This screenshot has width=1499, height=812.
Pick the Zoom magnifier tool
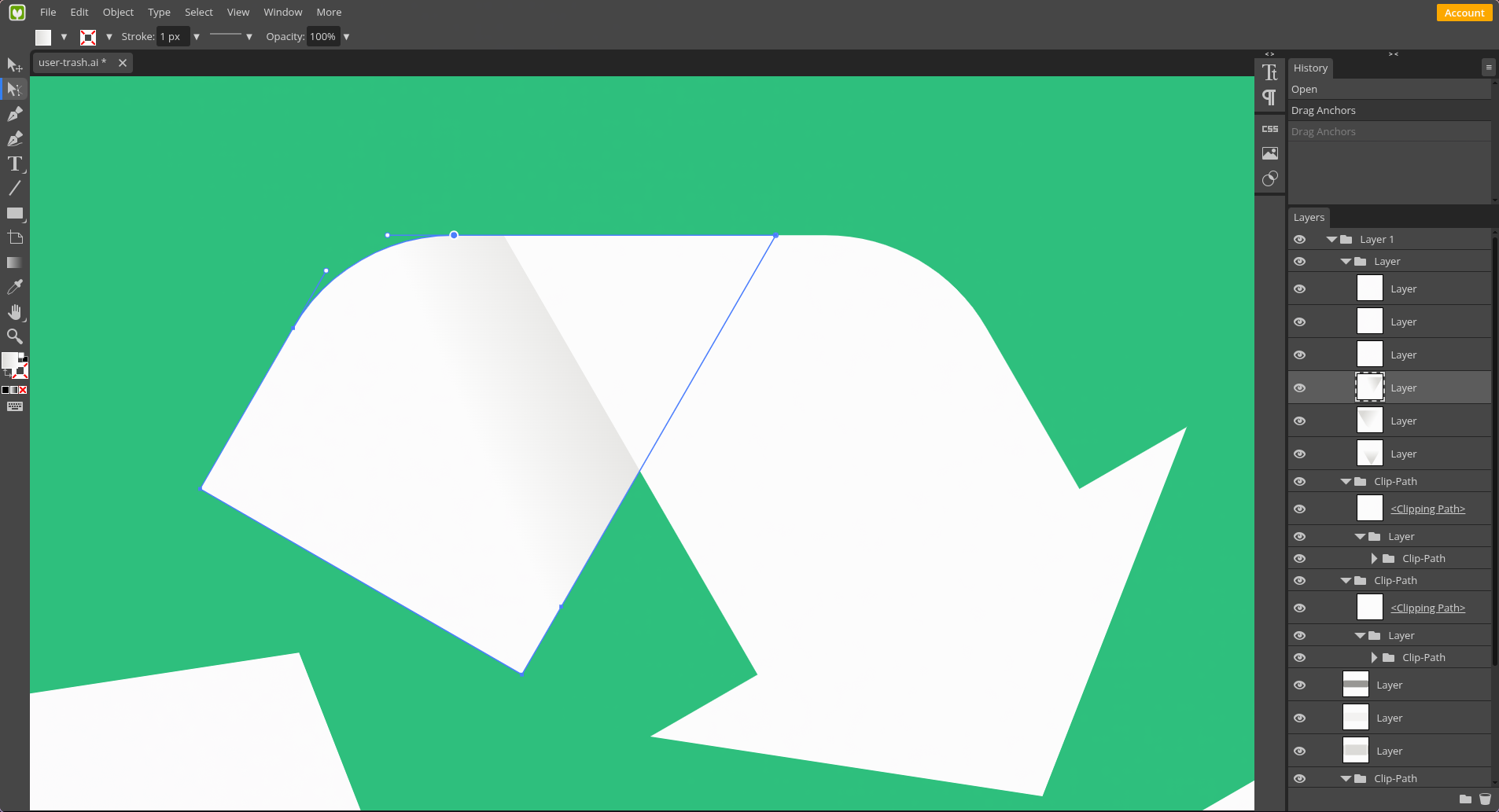pyautogui.click(x=15, y=336)
